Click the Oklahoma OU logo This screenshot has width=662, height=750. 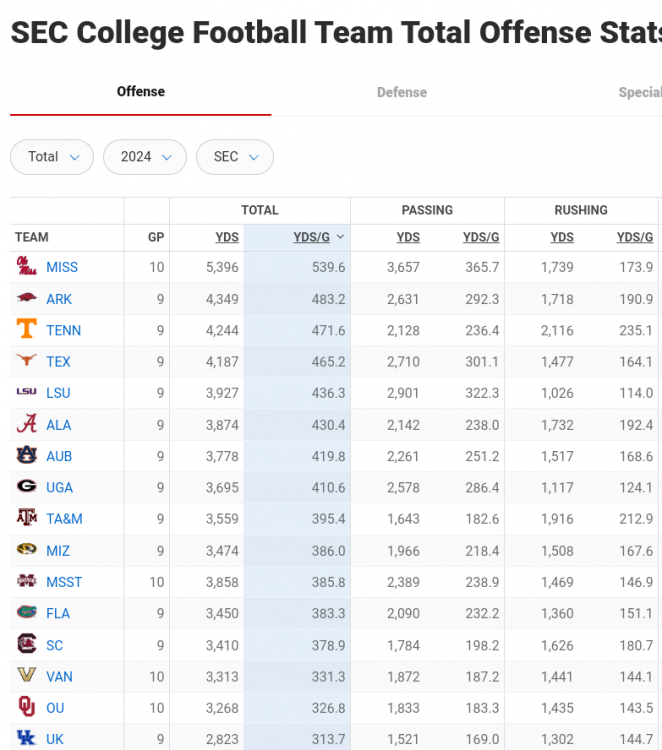pyautogui.click(x=27, y=707)
